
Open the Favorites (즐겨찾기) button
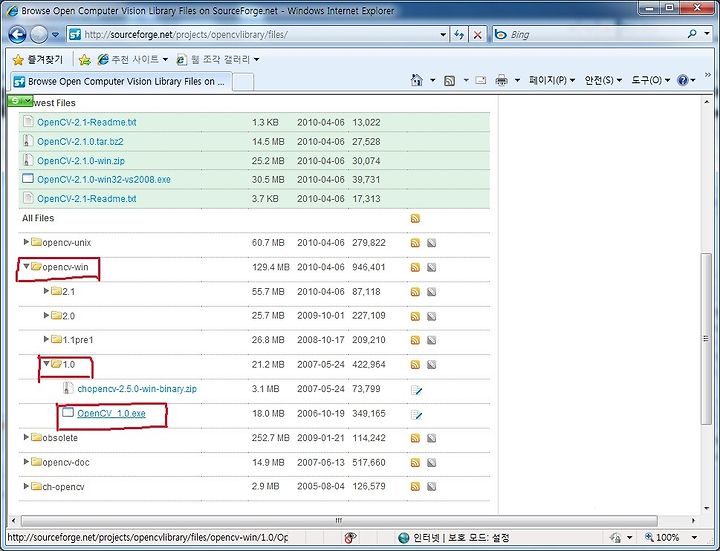(x=38, y=59)
